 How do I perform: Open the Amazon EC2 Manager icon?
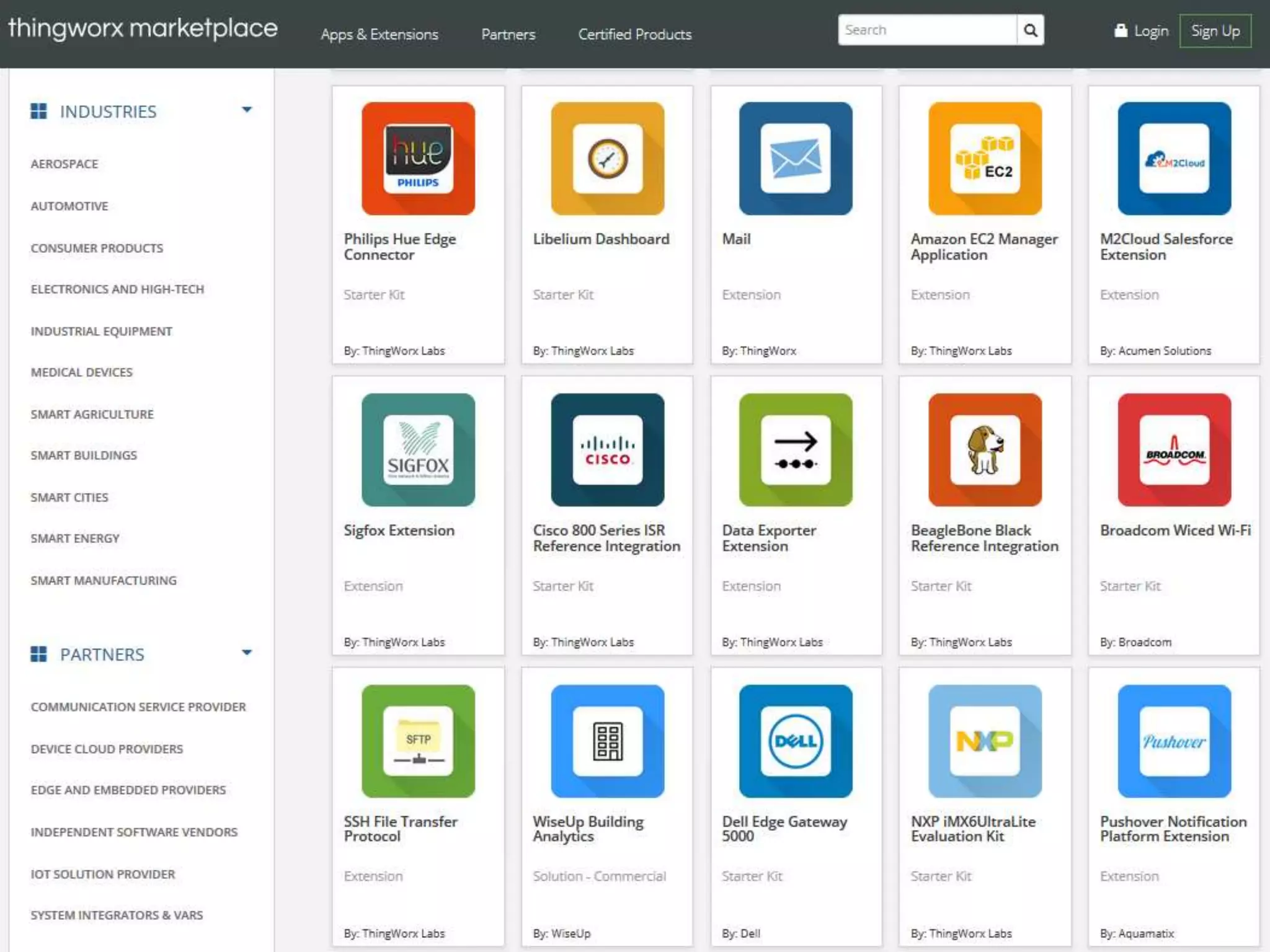pyautogui.click(x=985, y=159)
